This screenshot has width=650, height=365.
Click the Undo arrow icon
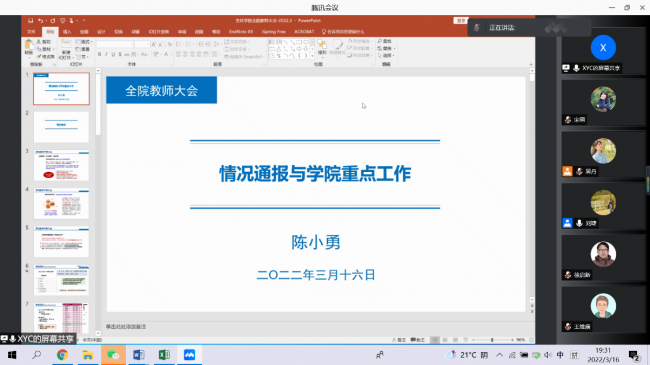(41, 20)
